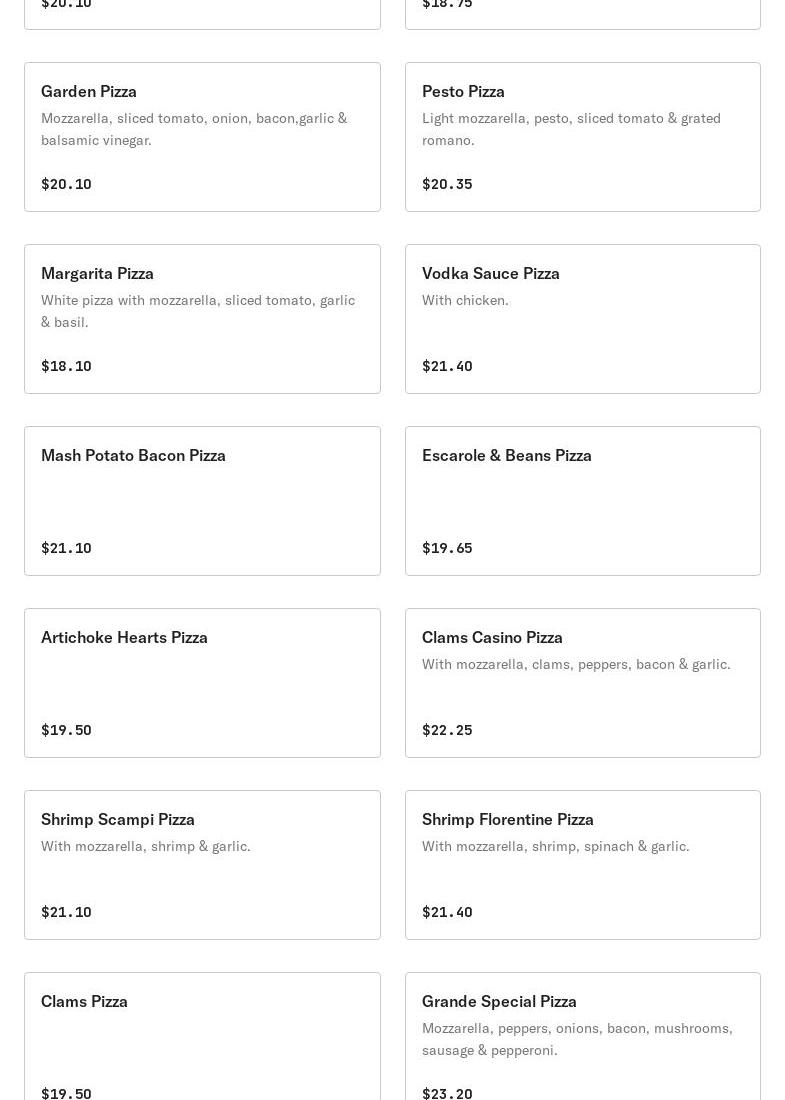Open the Shrimp Scampi Pizza card
Screen dimensions: 785x1100
[202, 865]
